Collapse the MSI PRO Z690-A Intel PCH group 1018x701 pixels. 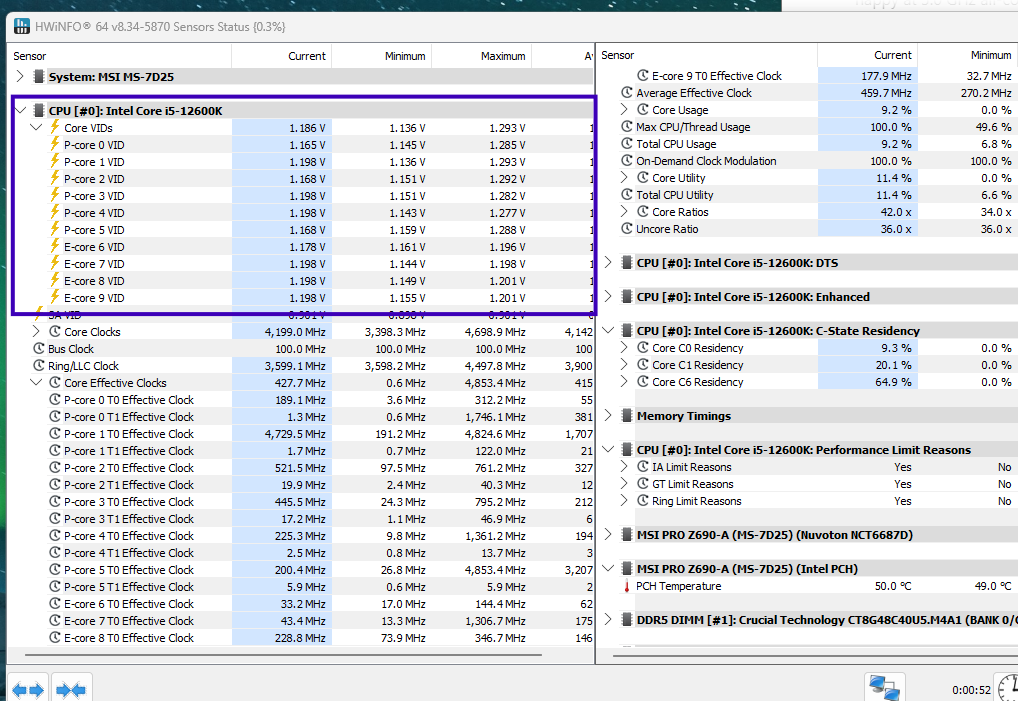click(608, 568)
